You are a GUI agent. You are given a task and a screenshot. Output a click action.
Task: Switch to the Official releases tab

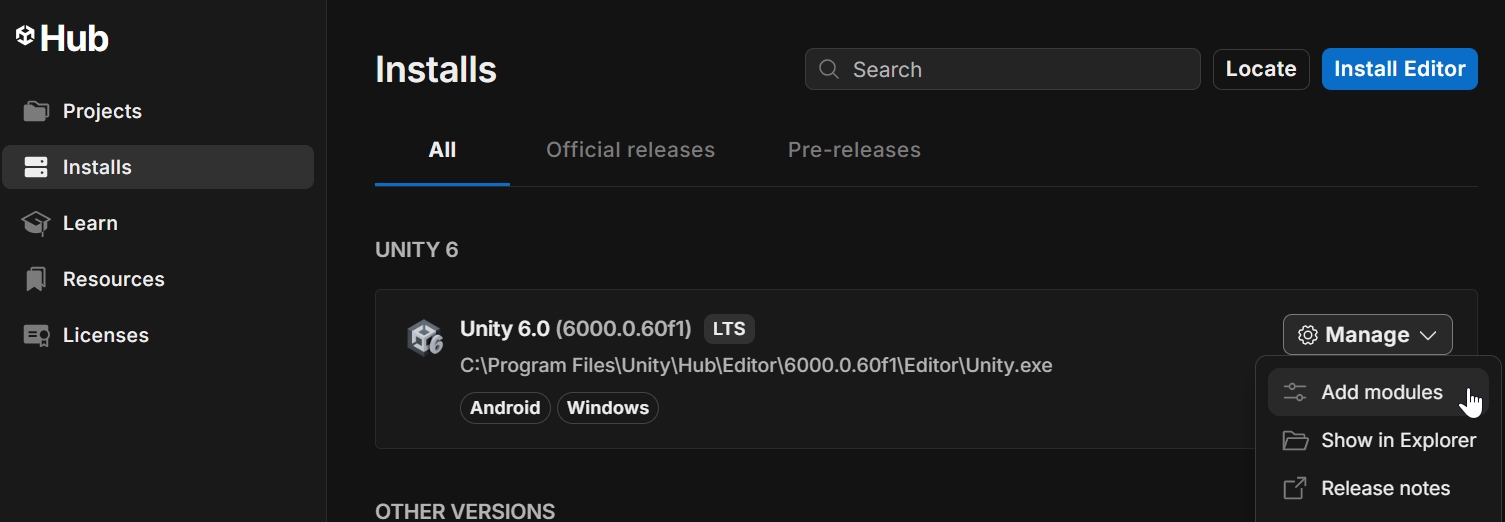click(630, 150)
